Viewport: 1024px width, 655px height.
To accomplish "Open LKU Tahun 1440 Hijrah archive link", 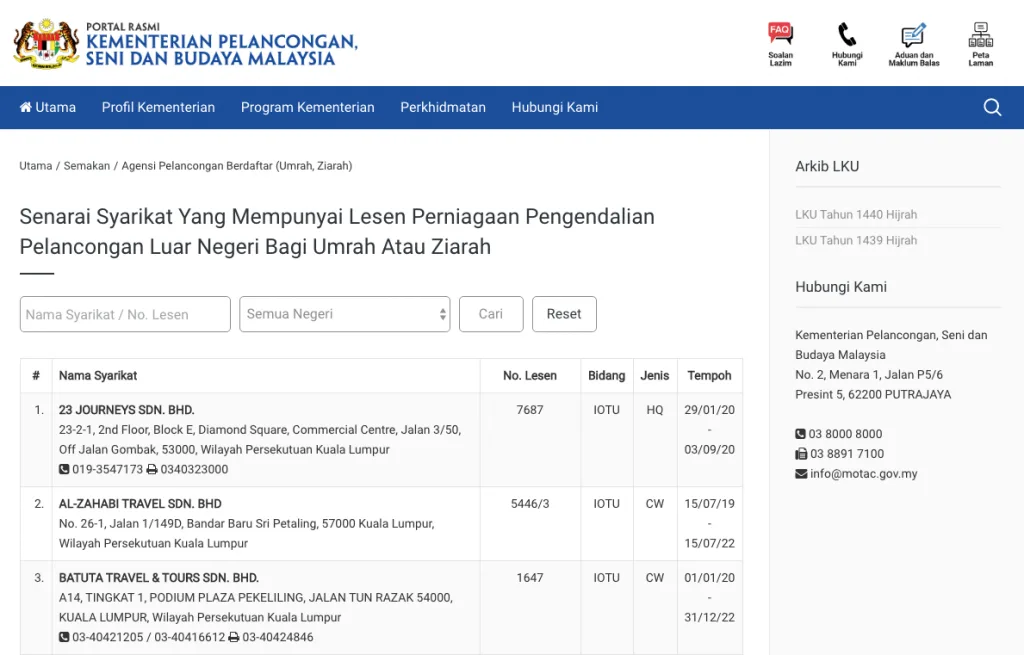I will point(855,215).
